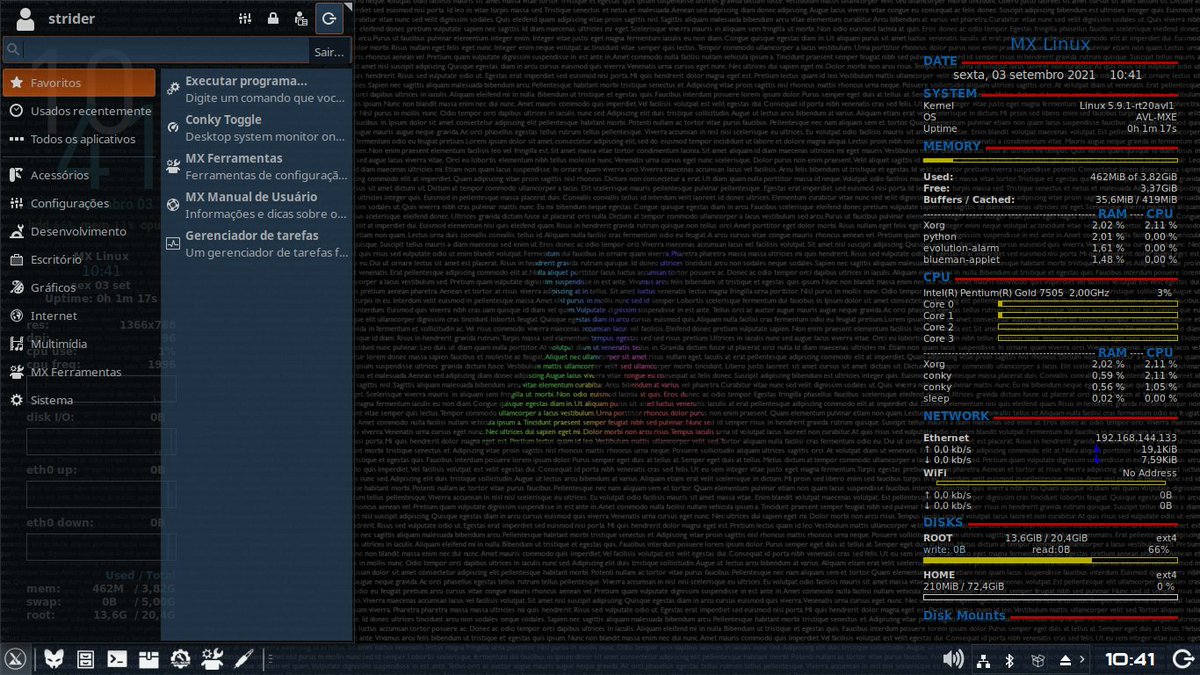Click the SYSTEM heading in Conky
This screenshot has height=675, width=1200.
(950, 93)
